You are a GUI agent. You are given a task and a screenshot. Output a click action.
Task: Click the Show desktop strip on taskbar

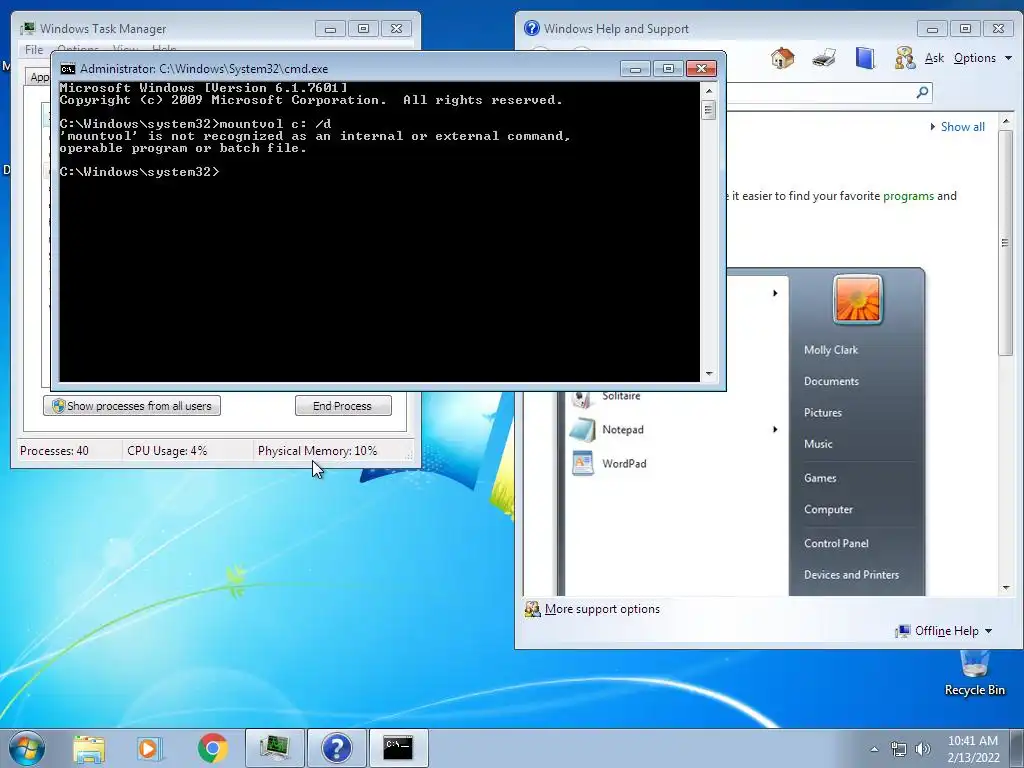(x=1017, y=748)
